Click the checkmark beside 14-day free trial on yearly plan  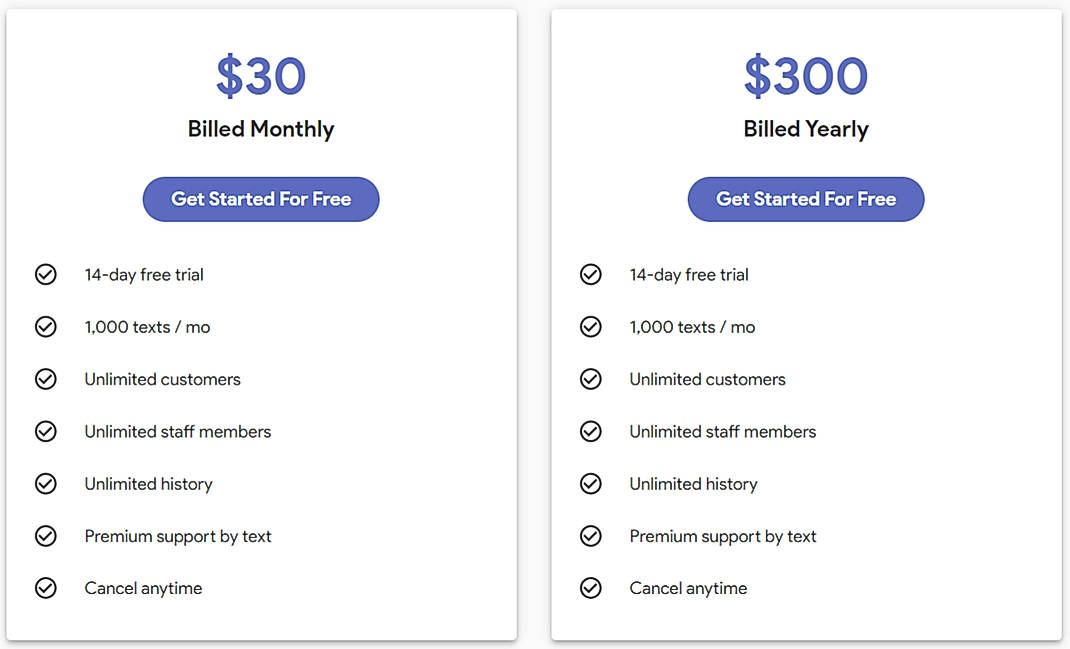click(591, 274)
